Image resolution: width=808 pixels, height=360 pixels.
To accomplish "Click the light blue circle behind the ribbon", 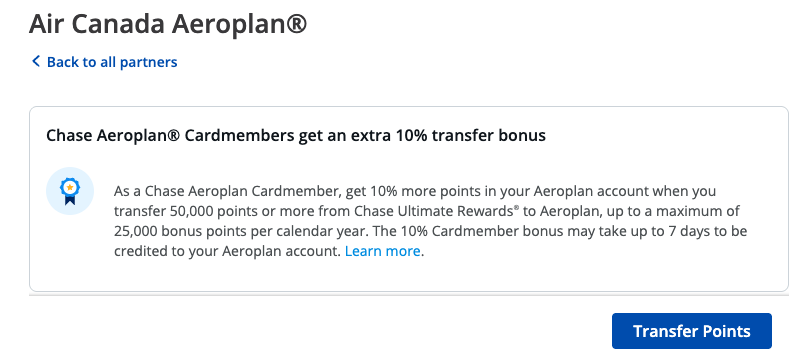I will [70, 191].
